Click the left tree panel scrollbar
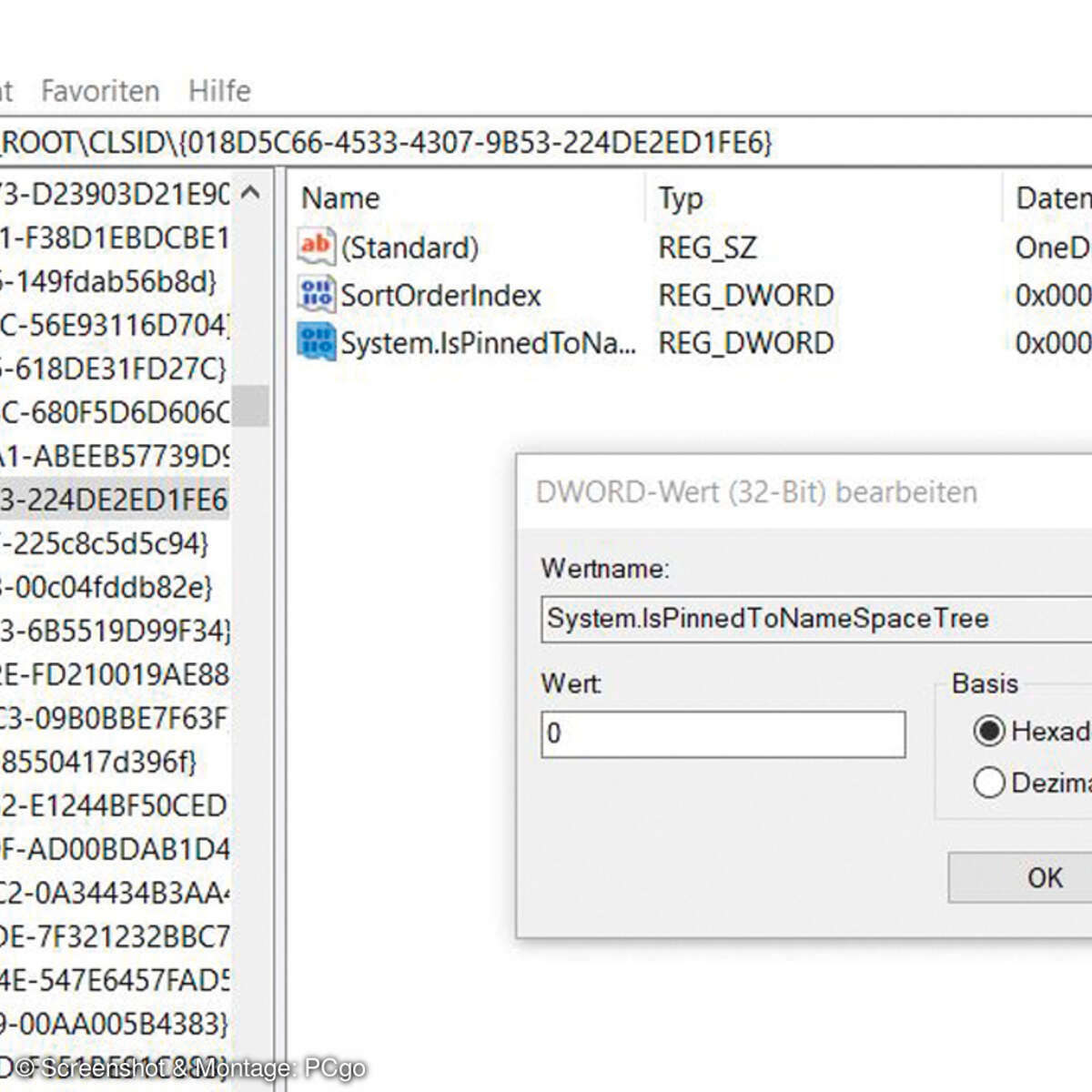Image resolution: width=1092 pixels, height=1092 pixels. [252, 391]
